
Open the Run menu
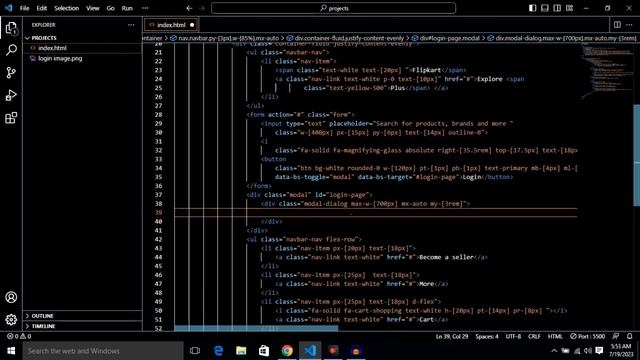coord(127,8)
